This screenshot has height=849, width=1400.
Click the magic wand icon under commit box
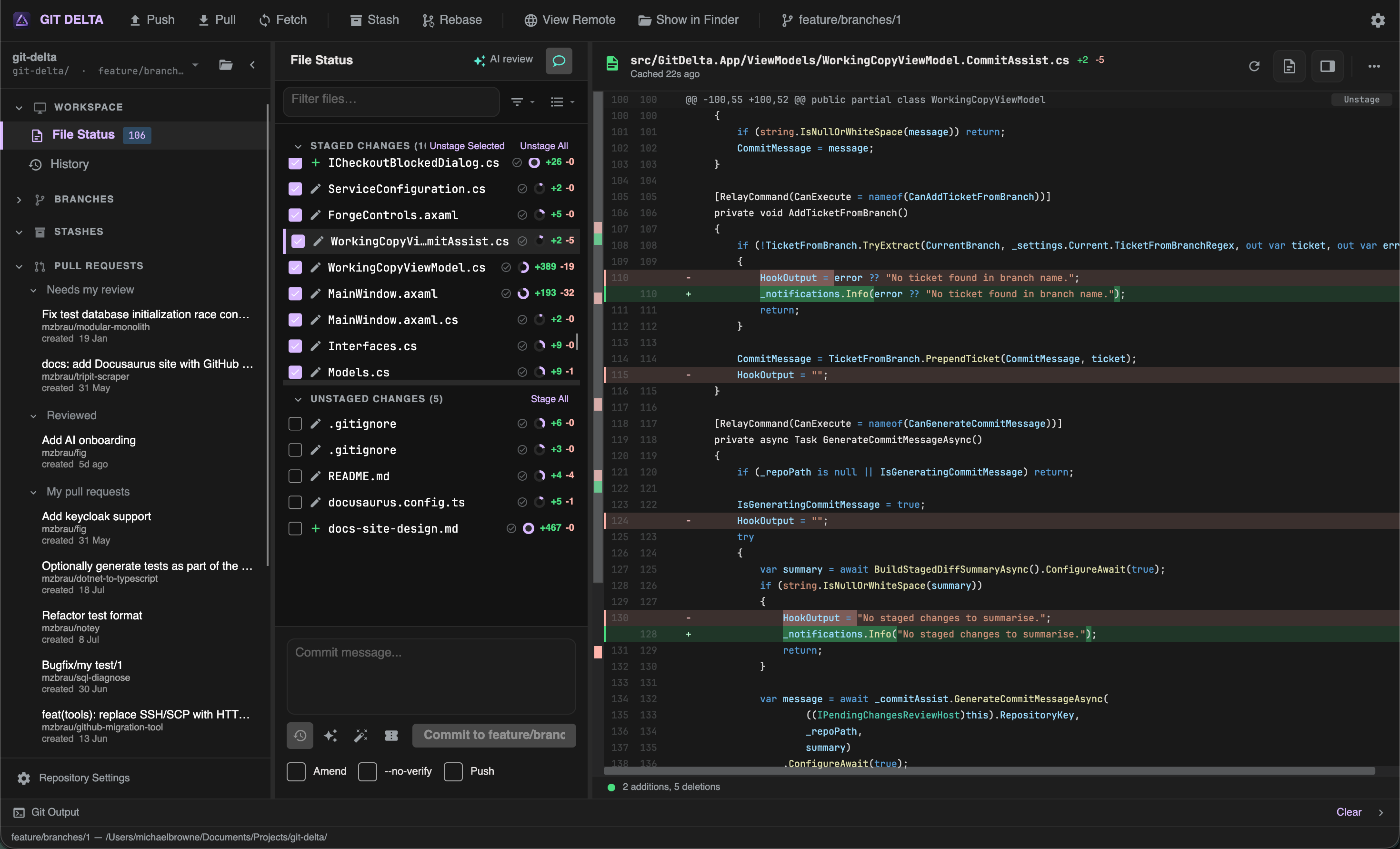361,735
